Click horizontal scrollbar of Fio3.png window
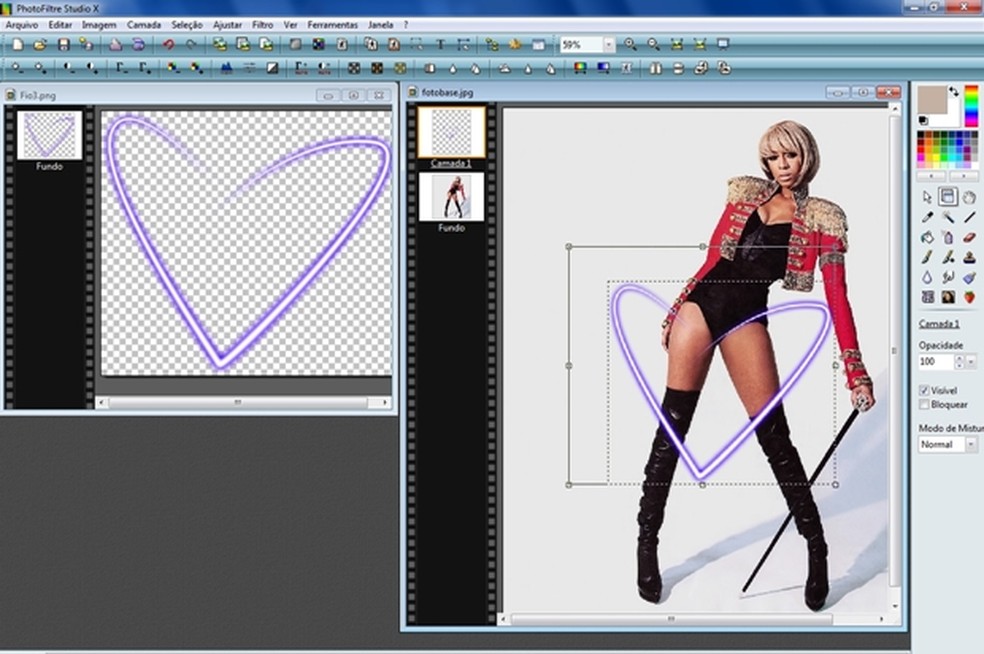This screenshot has width=984, height=654. [243, 402]
